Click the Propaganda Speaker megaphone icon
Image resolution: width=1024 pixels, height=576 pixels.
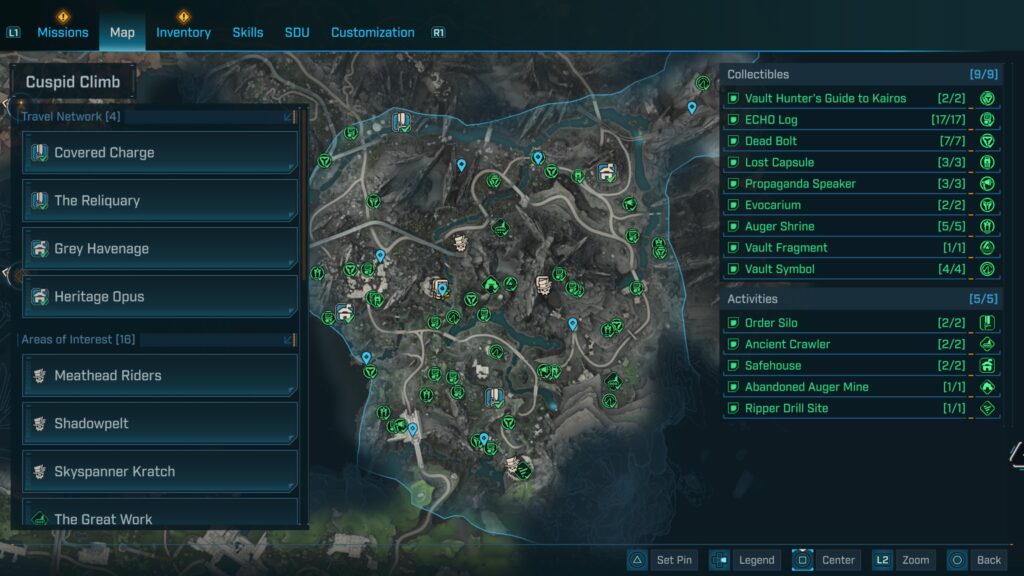(987, 184)
